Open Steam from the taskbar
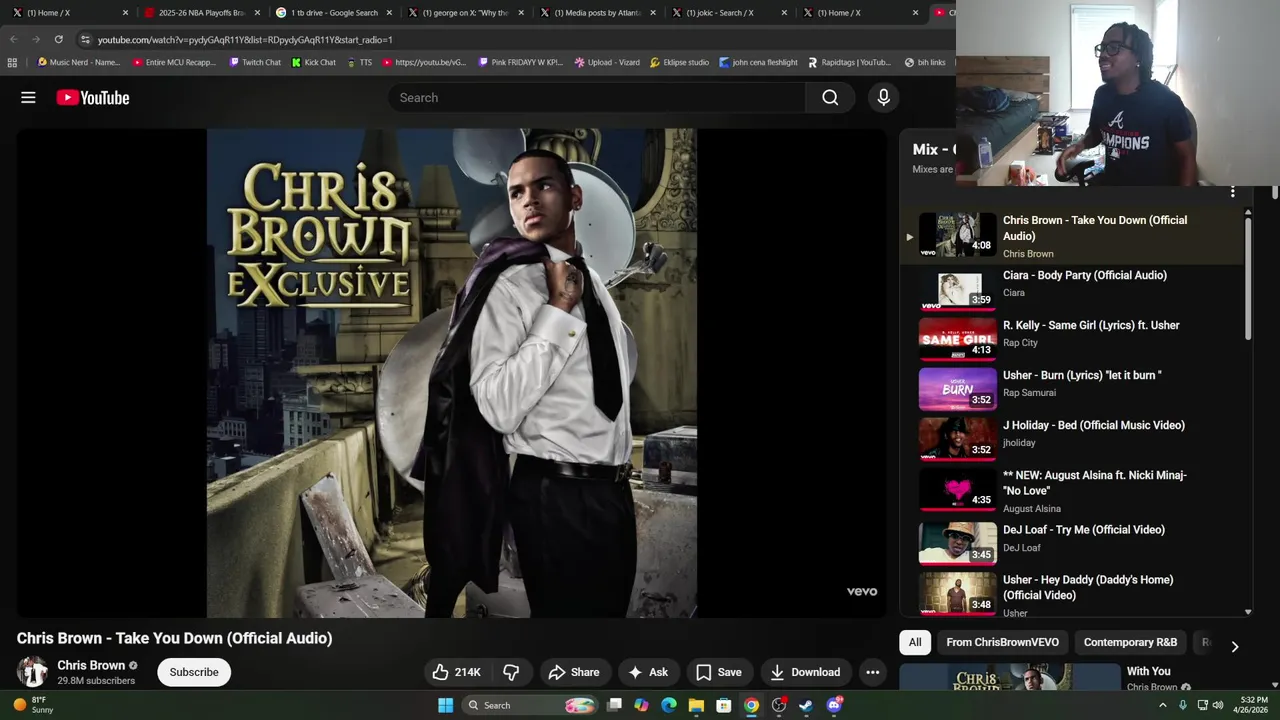 pos(806,705)
